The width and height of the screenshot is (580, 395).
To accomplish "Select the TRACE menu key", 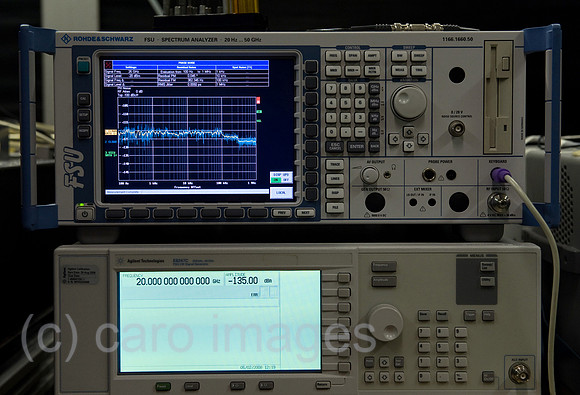I will point(335,164).
